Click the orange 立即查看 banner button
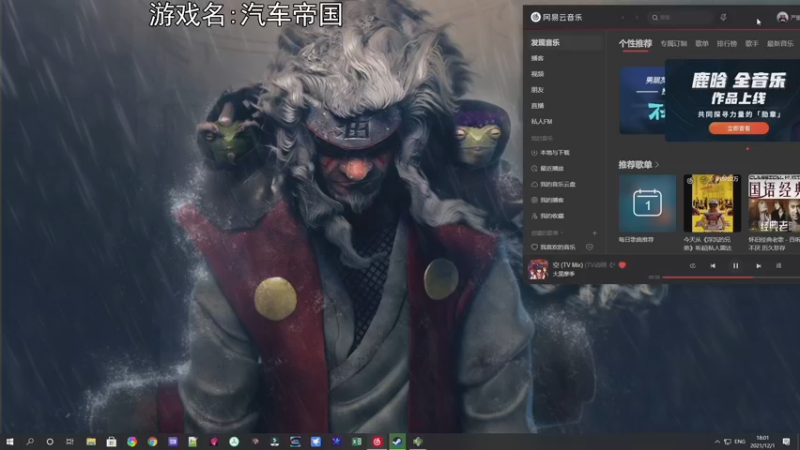This screenshot has width=800, height=450. coord(738,128)
